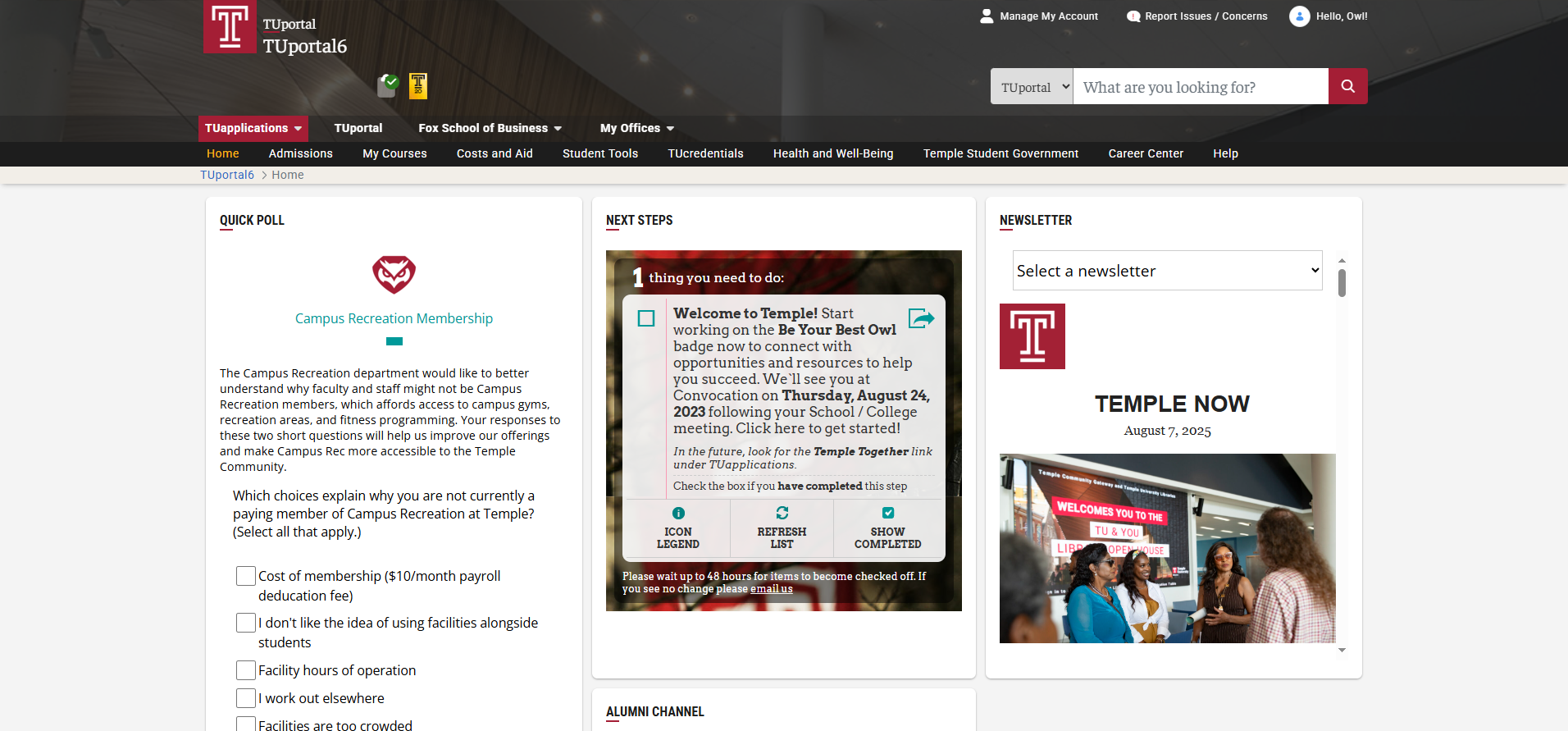
Task: Open the share arrow icon in Next Steps
Action: (x=921, y=318)
